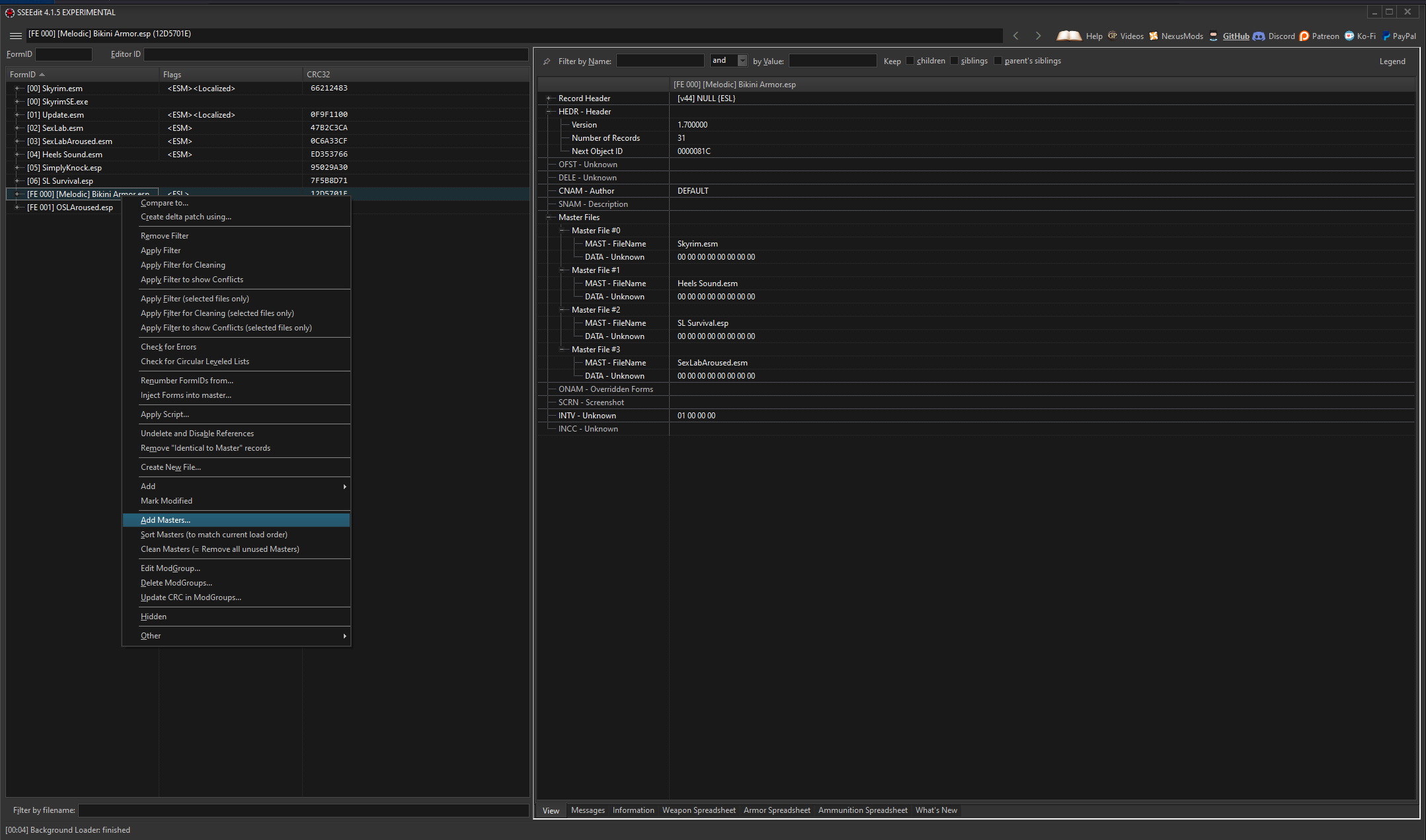Expand the [00] Skyrim.esm tree node
Screen dimensions: 1426x840
(x=17, y=88)
